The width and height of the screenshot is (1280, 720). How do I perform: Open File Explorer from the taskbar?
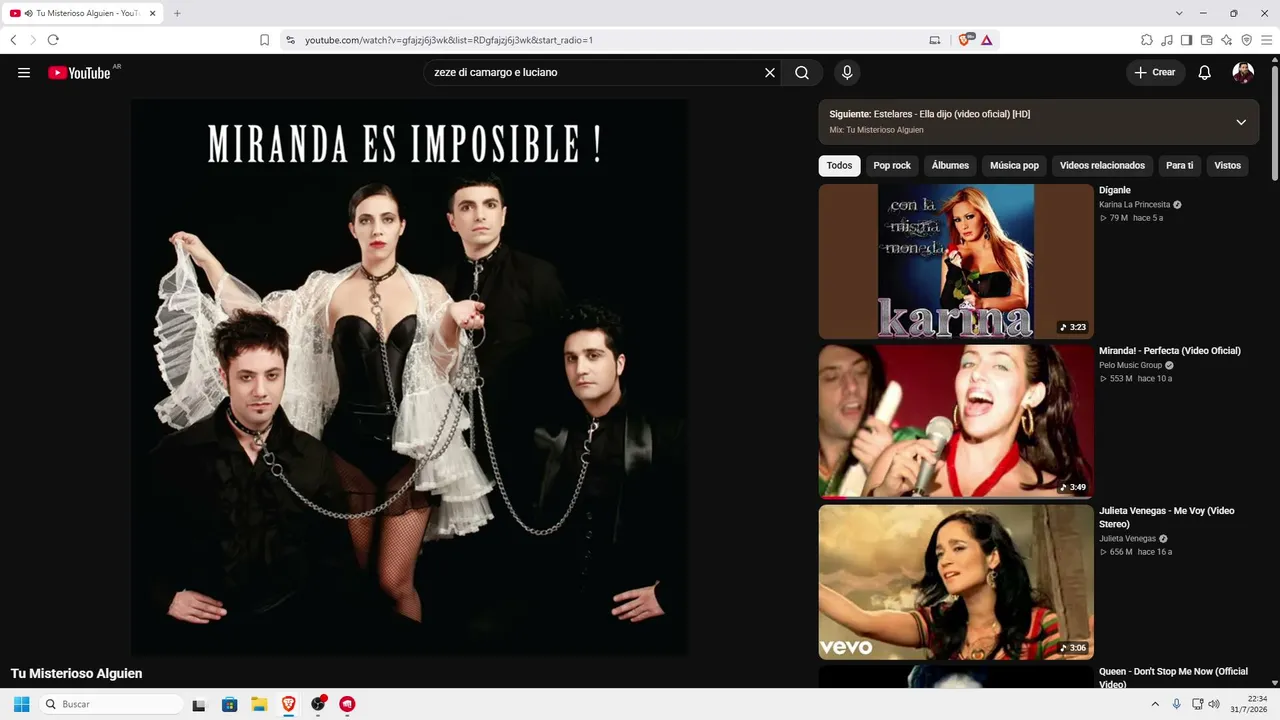point(258,704)
